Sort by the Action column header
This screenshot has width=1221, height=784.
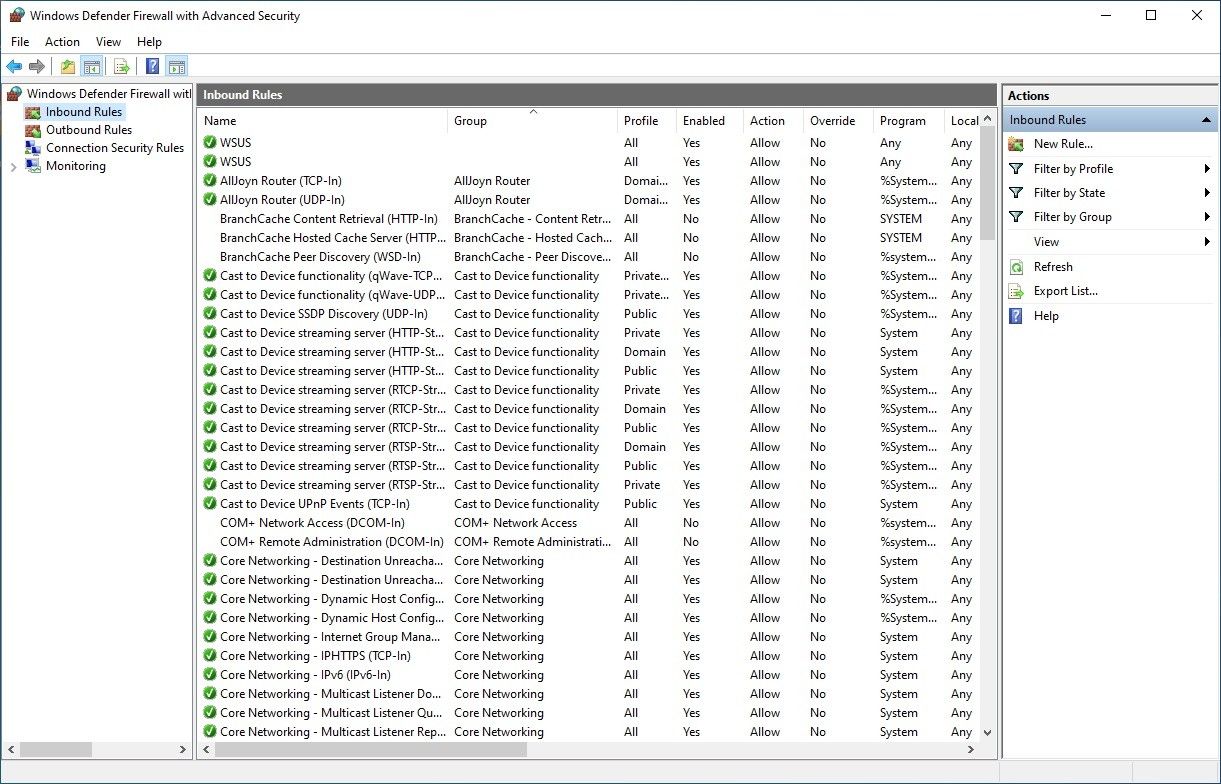pyautogui.click(x=773, y=121)
